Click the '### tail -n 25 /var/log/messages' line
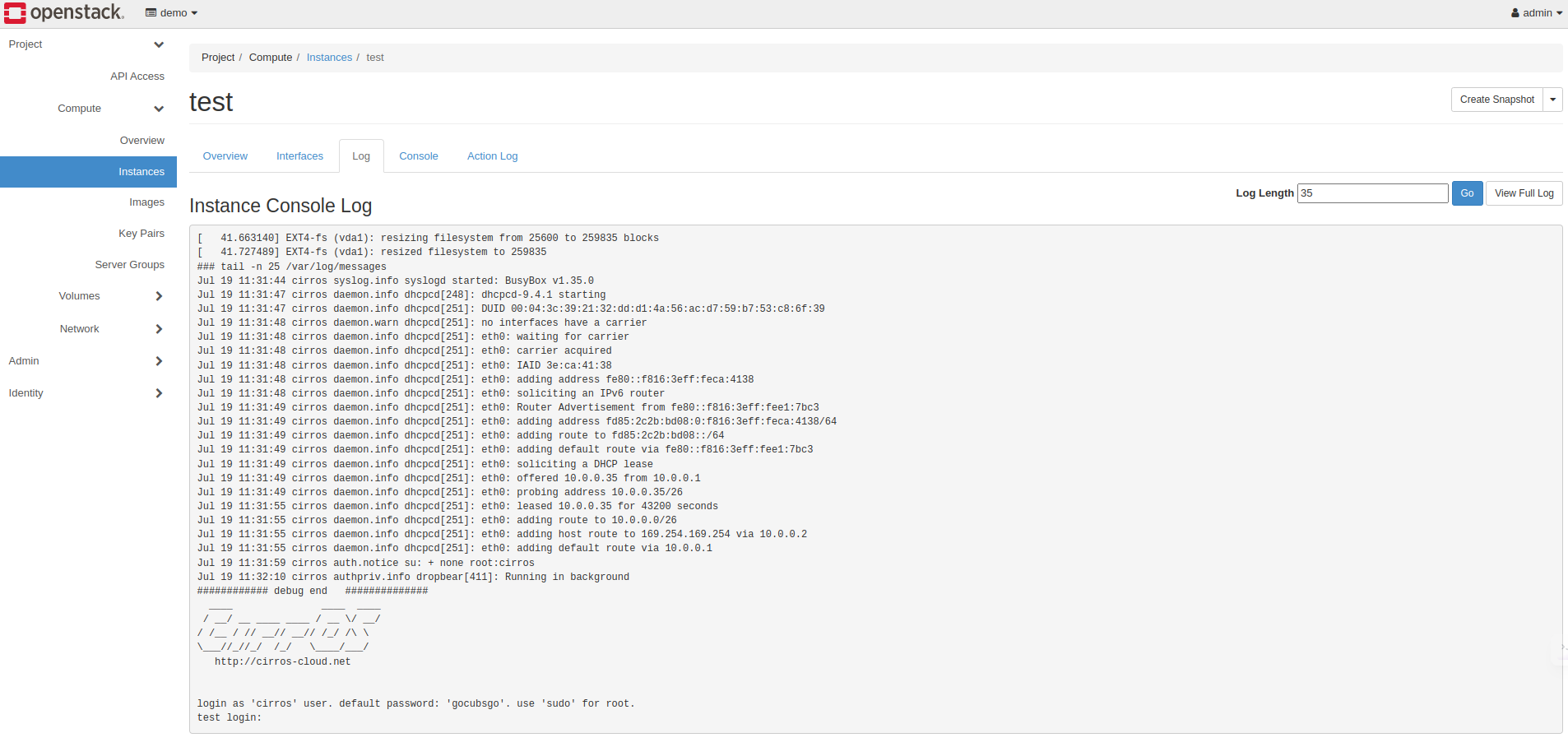 pos(291,267)
